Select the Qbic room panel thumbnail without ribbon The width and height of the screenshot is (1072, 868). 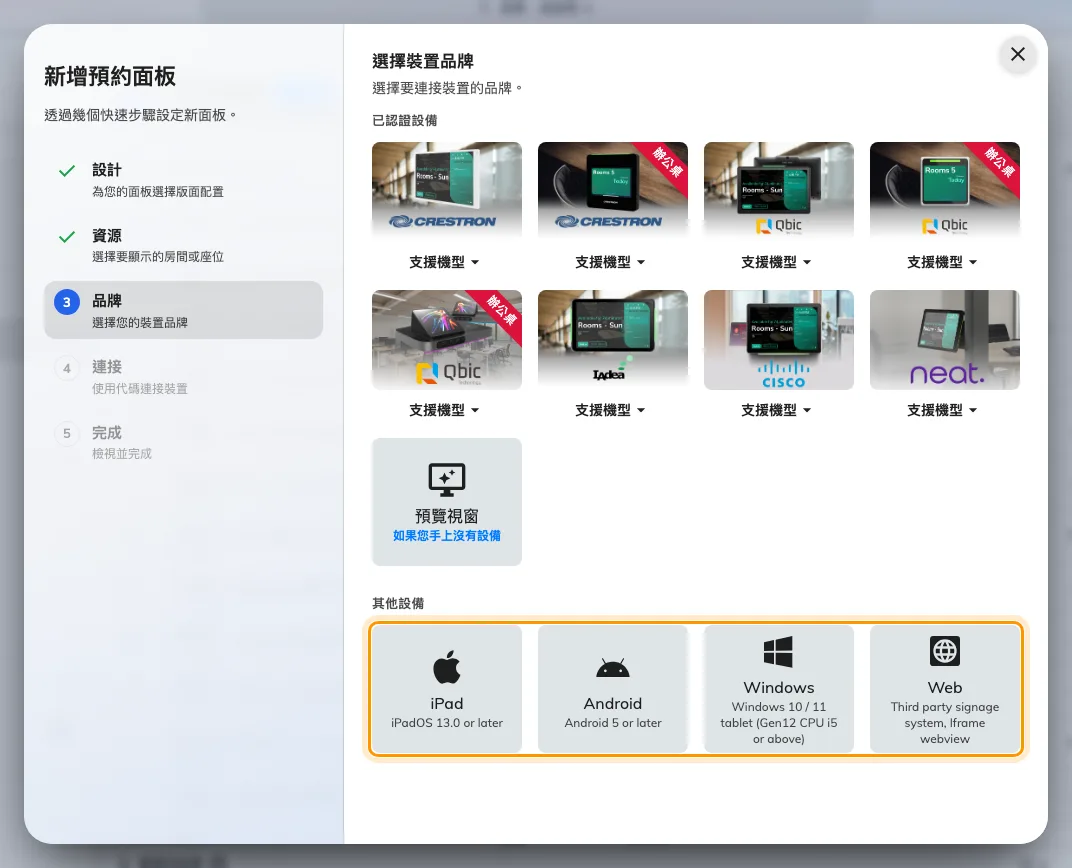779,189
